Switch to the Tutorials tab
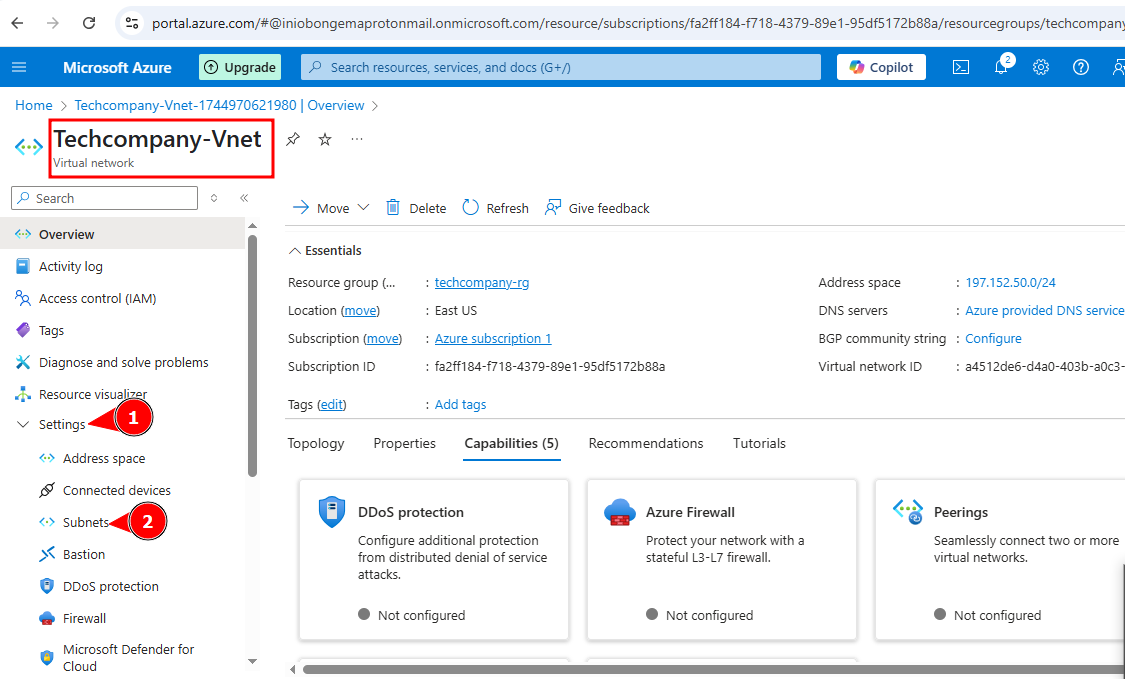Screen dimensions: 1125x679 759,443
